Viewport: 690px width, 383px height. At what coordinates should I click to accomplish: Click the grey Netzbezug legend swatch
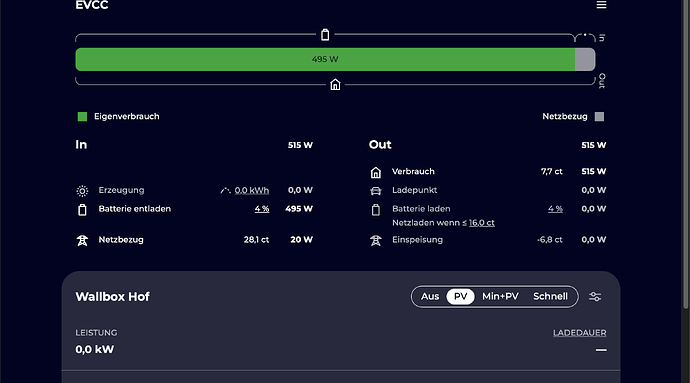coord(599,117)
